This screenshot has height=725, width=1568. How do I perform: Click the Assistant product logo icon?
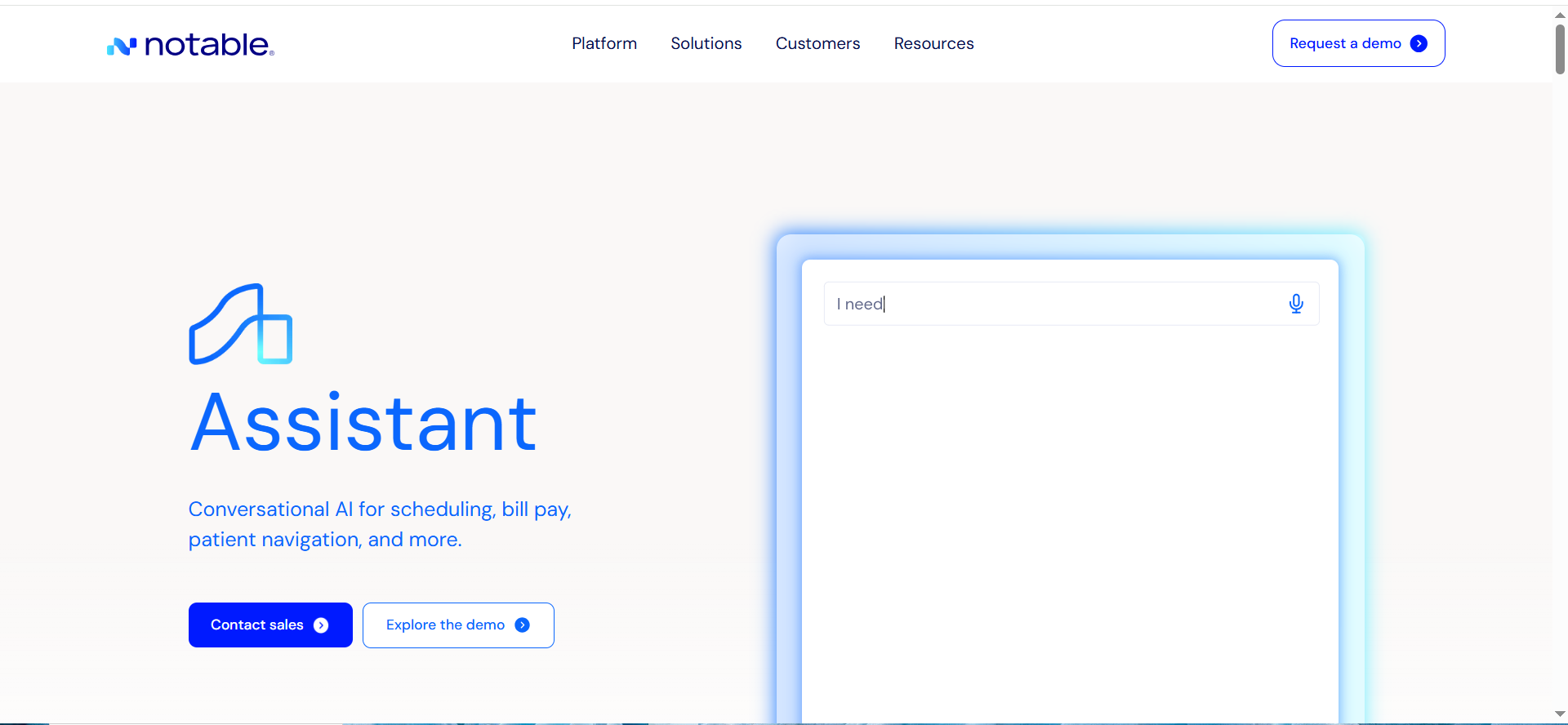click(x=241, y=324)
